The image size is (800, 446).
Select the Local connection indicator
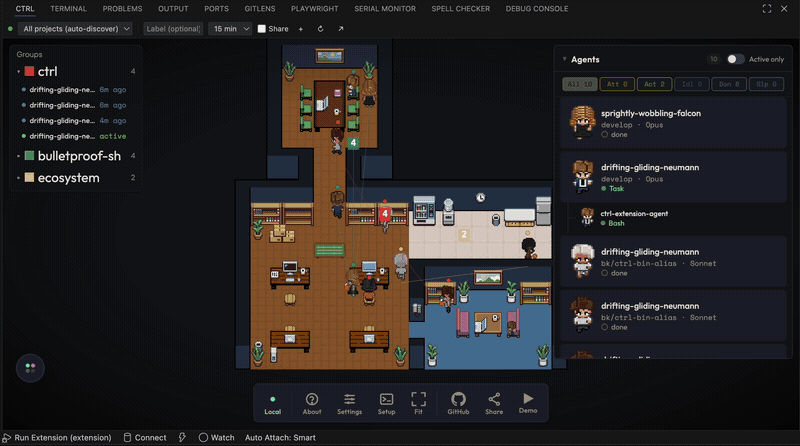(272, 405)
